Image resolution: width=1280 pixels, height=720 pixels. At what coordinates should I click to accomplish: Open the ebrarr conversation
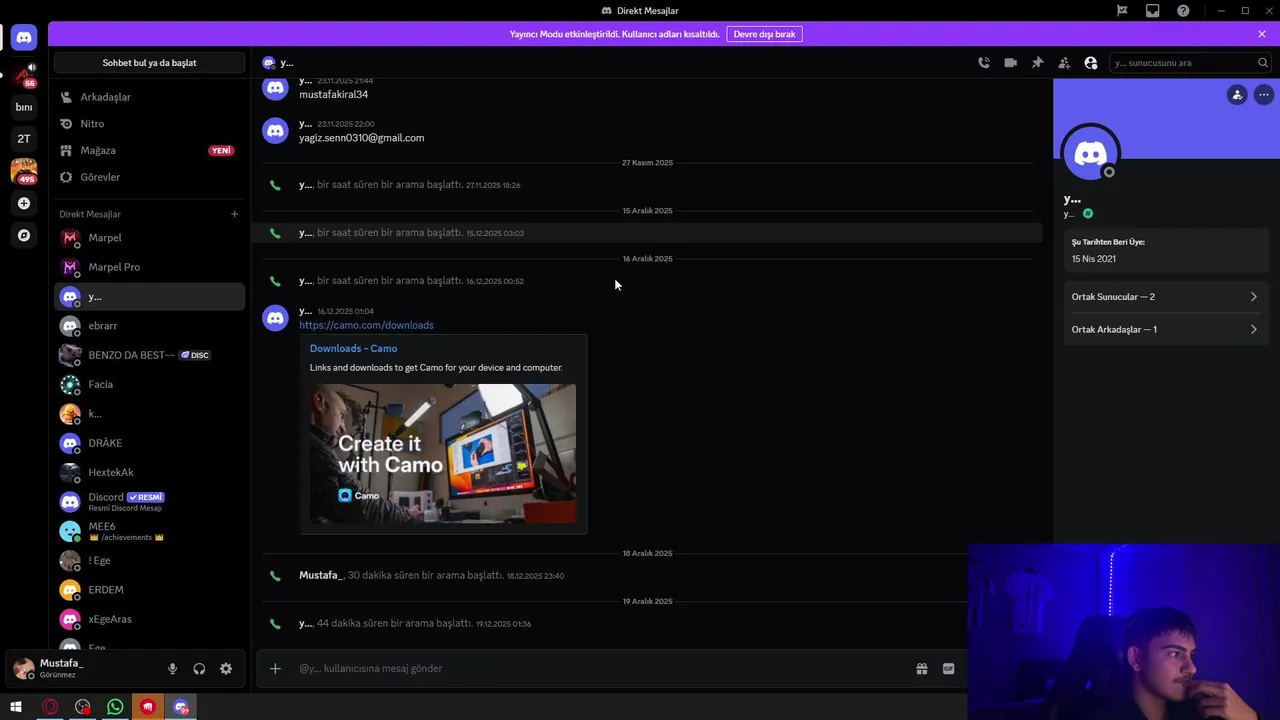[149, 326]
